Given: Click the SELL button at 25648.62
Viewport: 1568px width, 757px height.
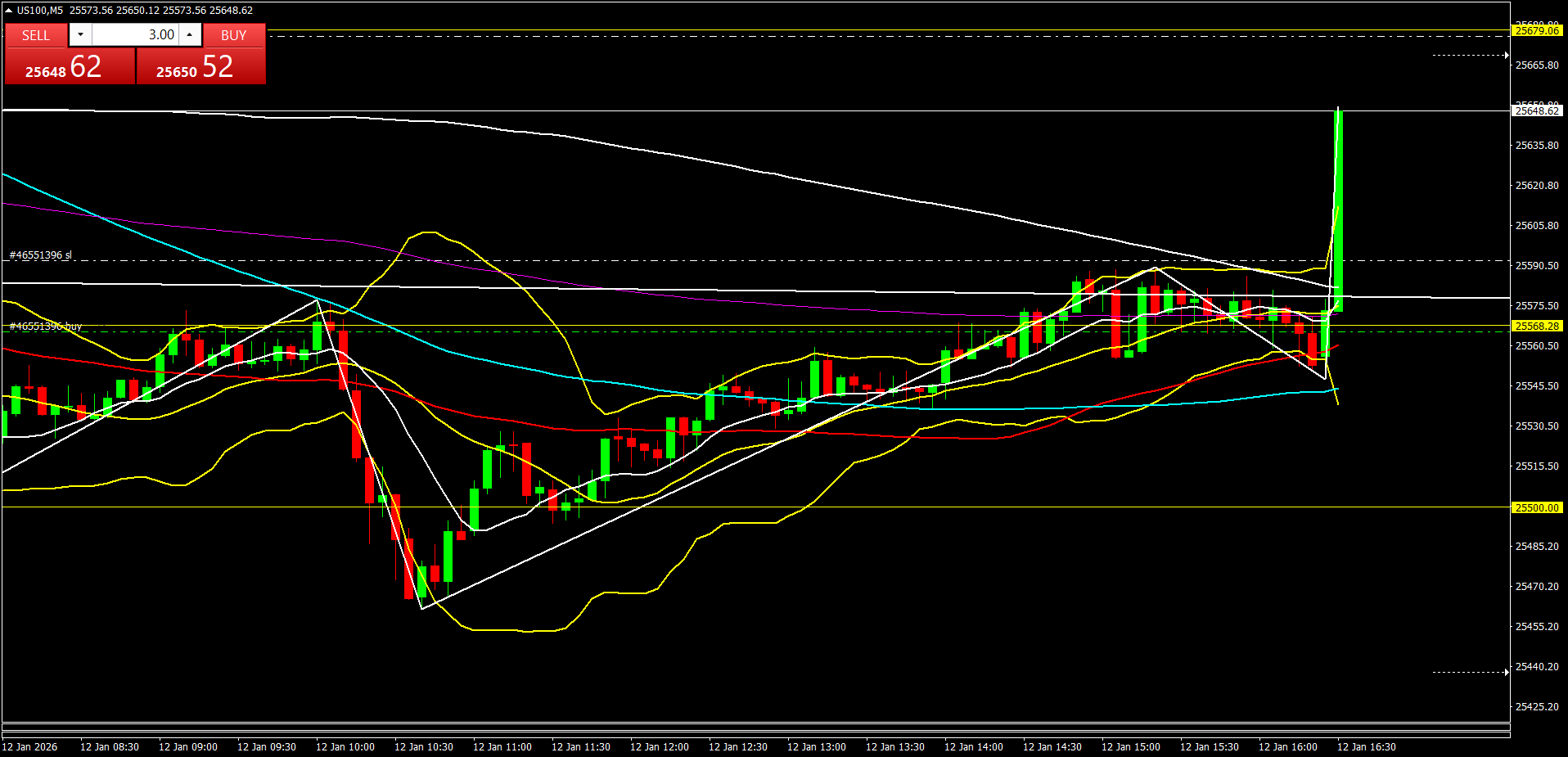Looking at the screenshot, I should [x=70, y=65].
